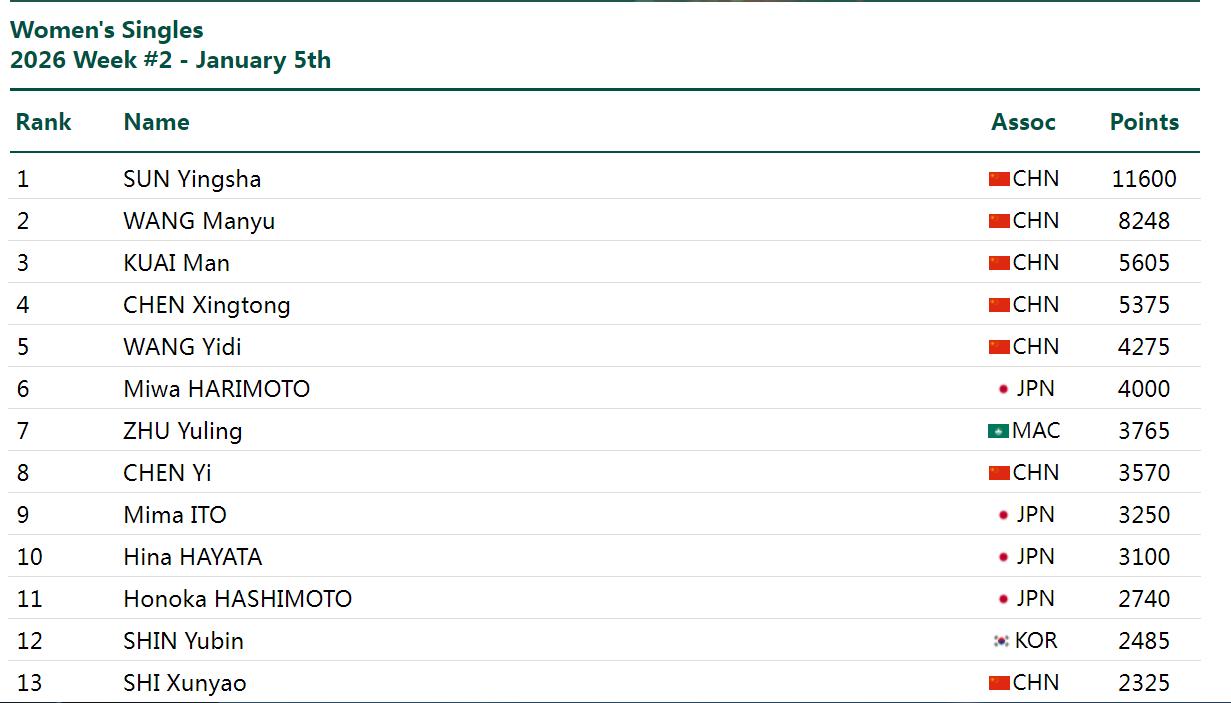Click WANG Yidi points value 4275
Image resolution: width=1231 pixels, height=703 pixels.
click(1144, 347)
